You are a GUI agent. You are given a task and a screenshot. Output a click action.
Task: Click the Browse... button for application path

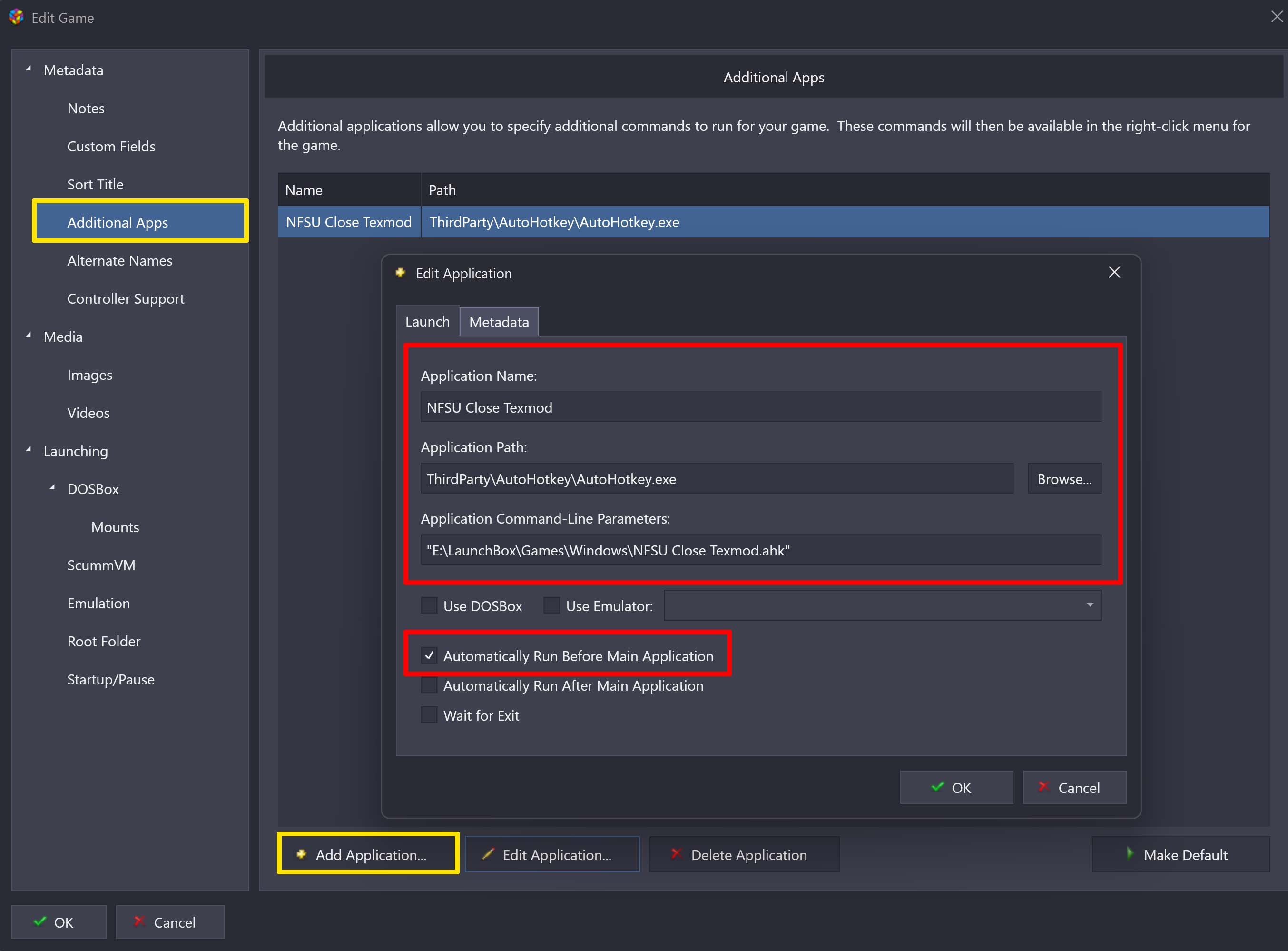1065,478
